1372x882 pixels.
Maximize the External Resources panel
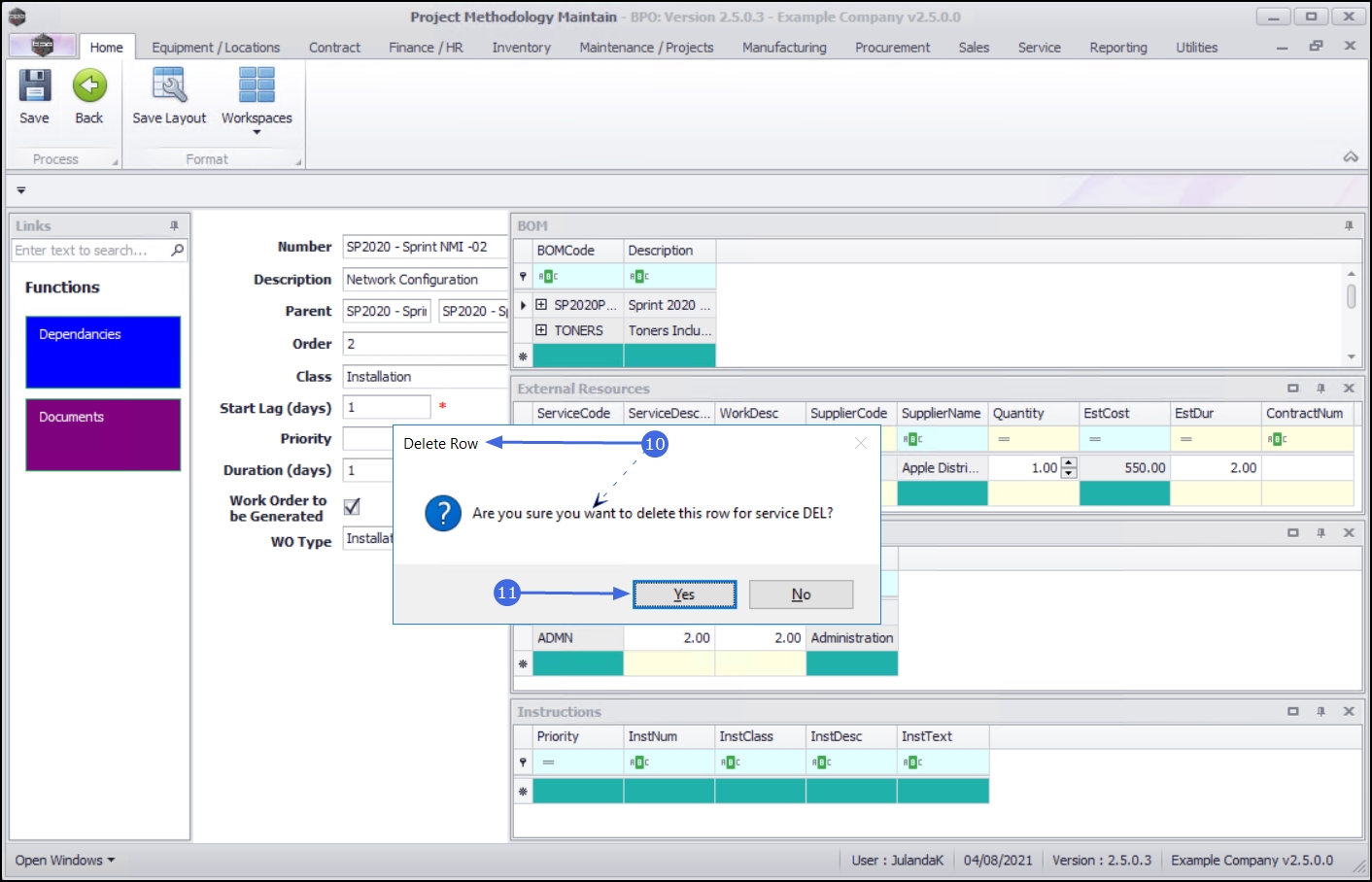point(1292,389)
